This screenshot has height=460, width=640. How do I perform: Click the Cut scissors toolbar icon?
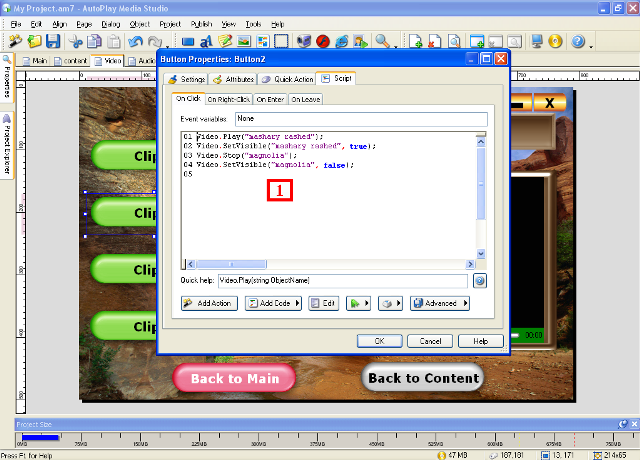coord(74,42)
